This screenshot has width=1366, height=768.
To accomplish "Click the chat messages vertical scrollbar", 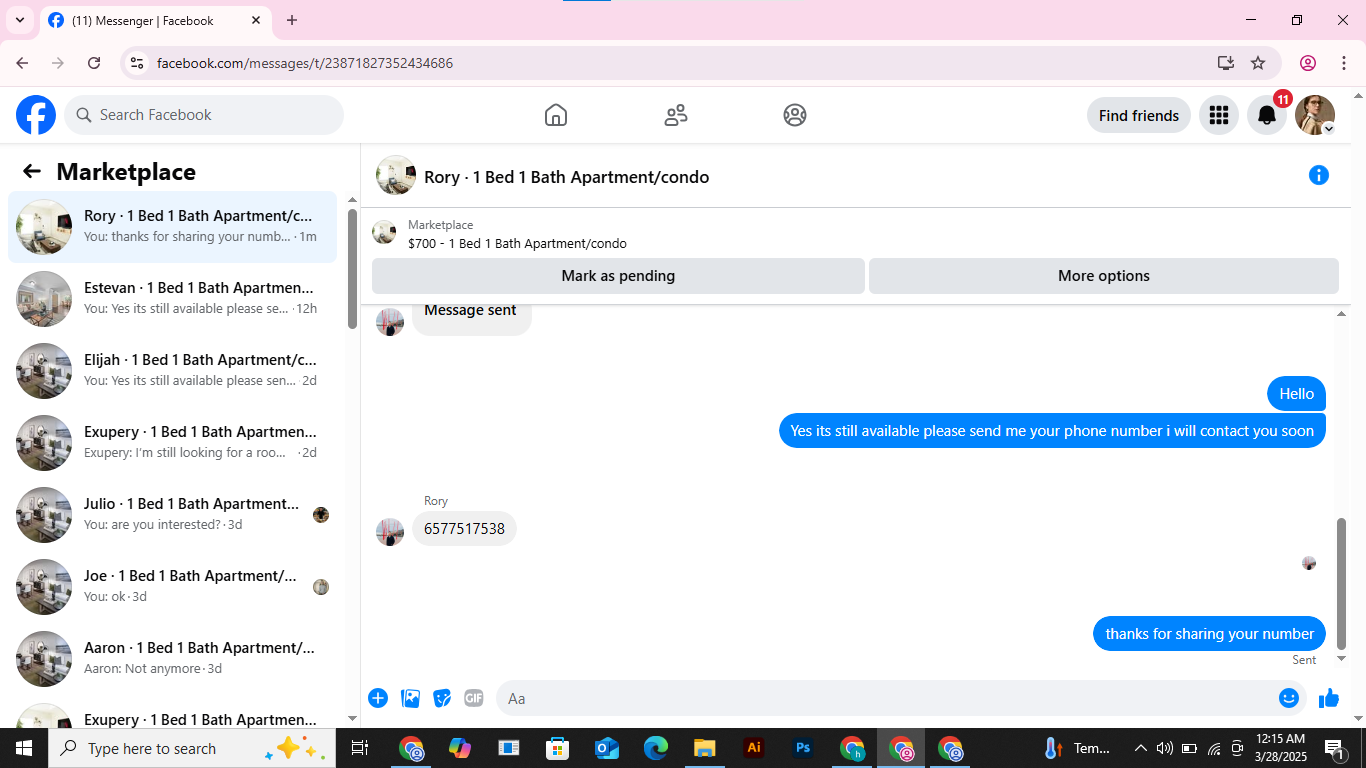I will (1342, 584).
